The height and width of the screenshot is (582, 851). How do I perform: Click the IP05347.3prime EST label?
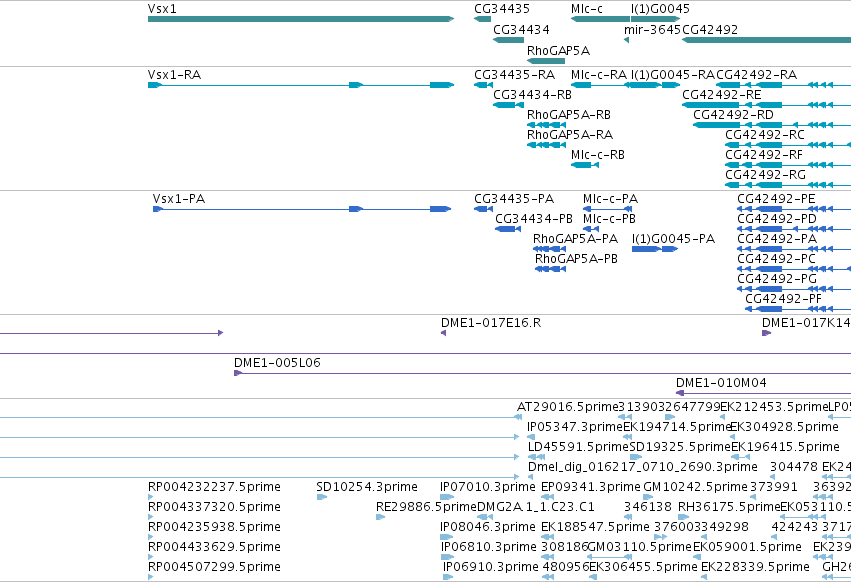(x=575, y=427)
